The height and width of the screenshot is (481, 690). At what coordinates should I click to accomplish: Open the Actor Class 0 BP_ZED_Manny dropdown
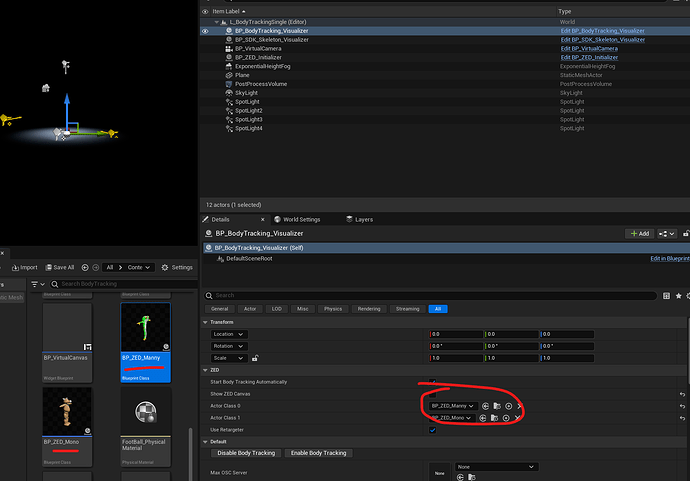click(x=451, y=405)
